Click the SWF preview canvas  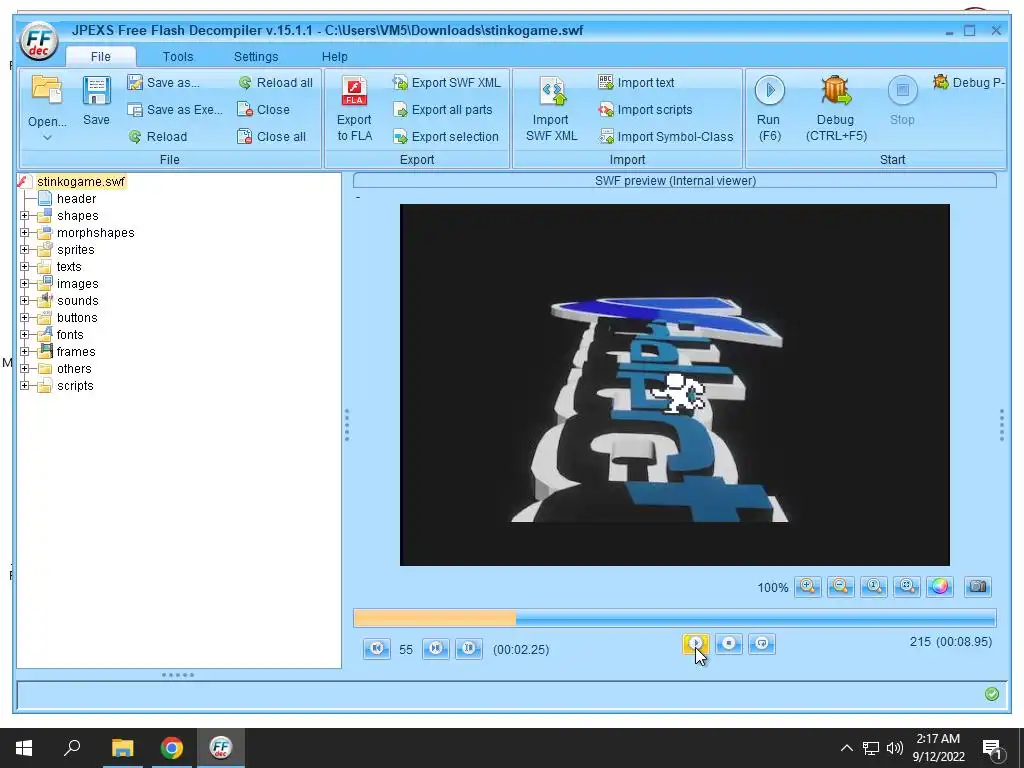(x=675, y=385)
